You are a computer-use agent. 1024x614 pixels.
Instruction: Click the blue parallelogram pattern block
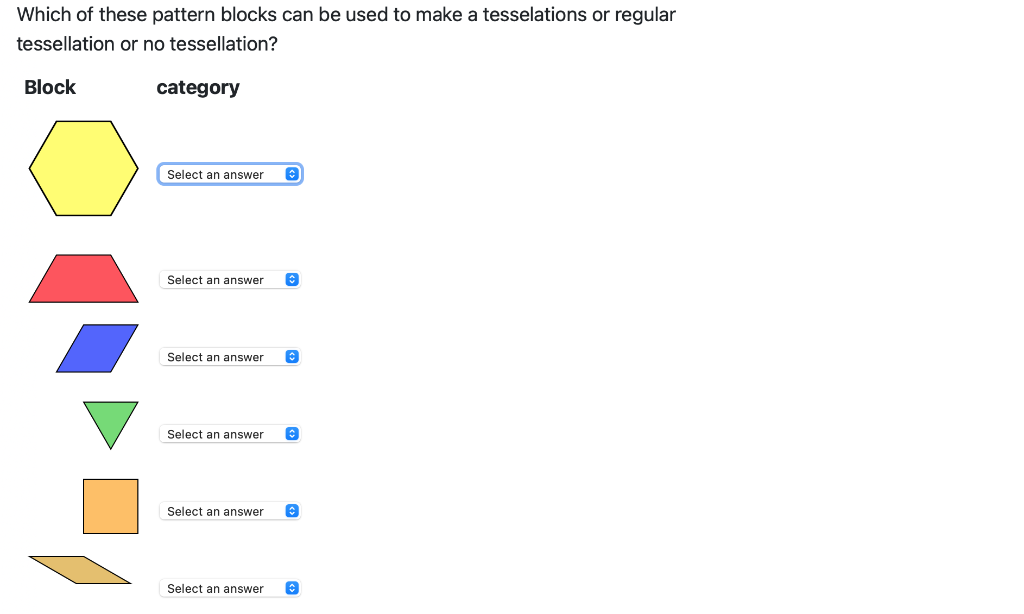tap(96, 348)
